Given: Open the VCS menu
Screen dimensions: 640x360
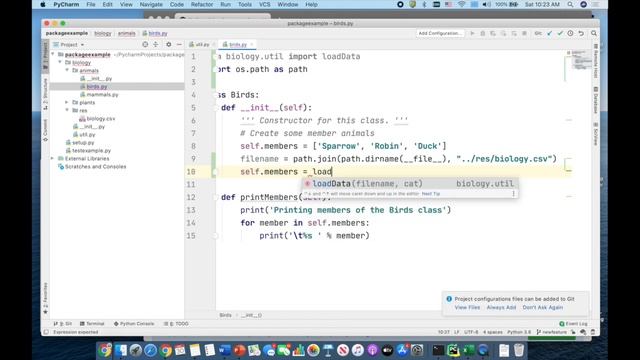Looking at the screenshot, I should [x=264, y=4].
